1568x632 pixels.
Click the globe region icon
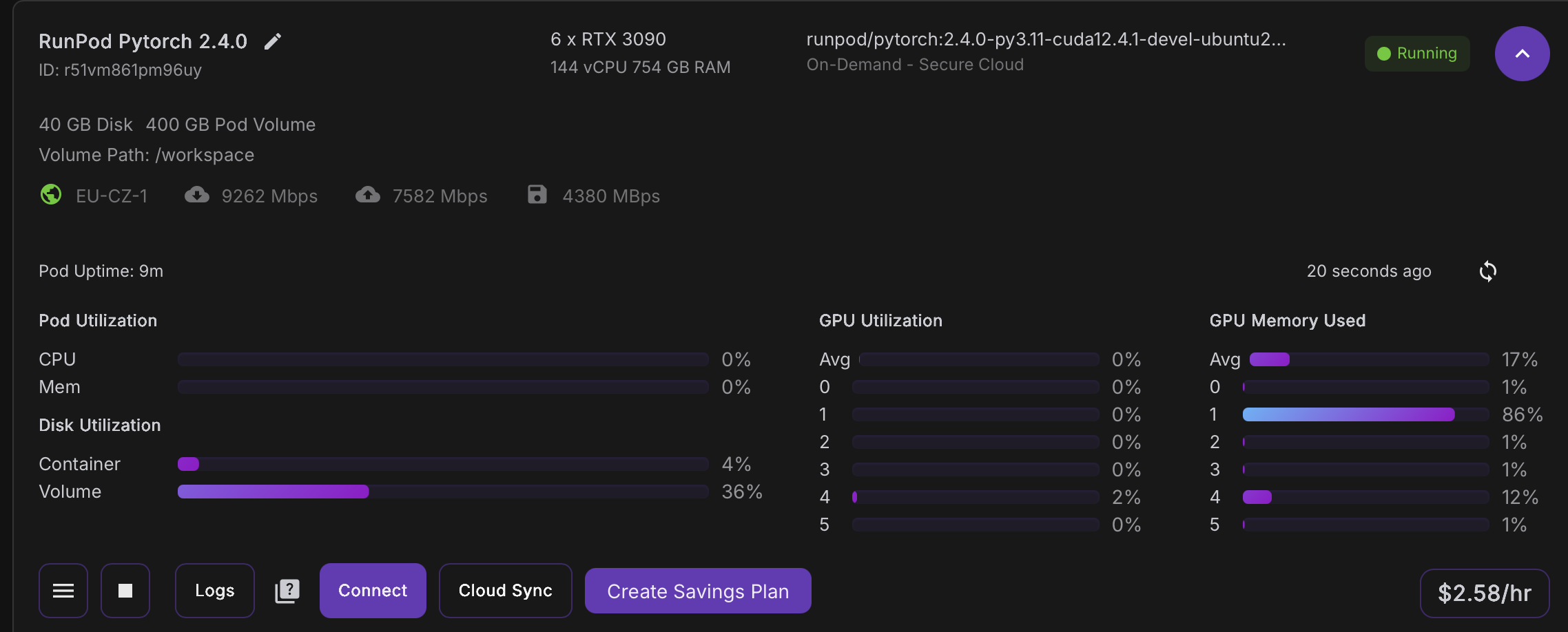[51, 195]
